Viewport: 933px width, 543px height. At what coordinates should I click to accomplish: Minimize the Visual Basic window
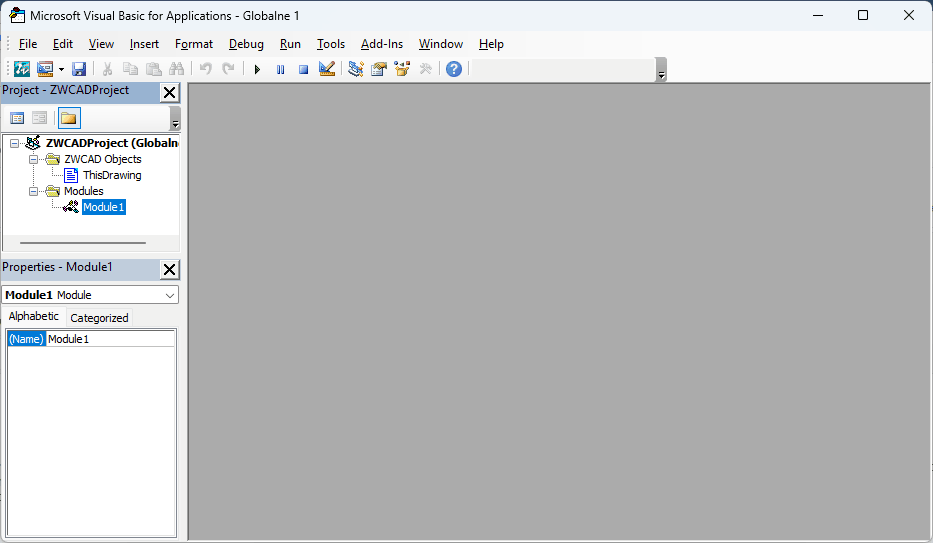[818, 15]
